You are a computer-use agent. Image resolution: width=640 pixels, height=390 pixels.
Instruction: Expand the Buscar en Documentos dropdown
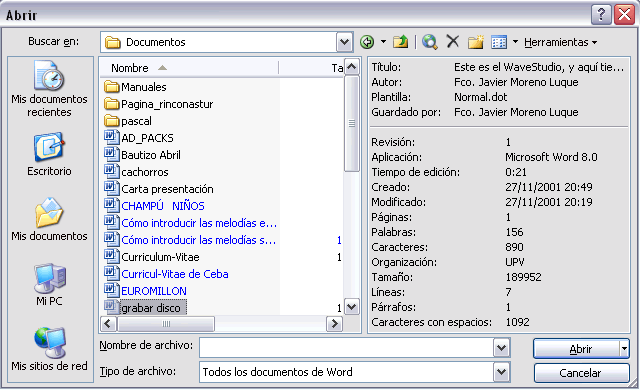[x=344, y=42]
